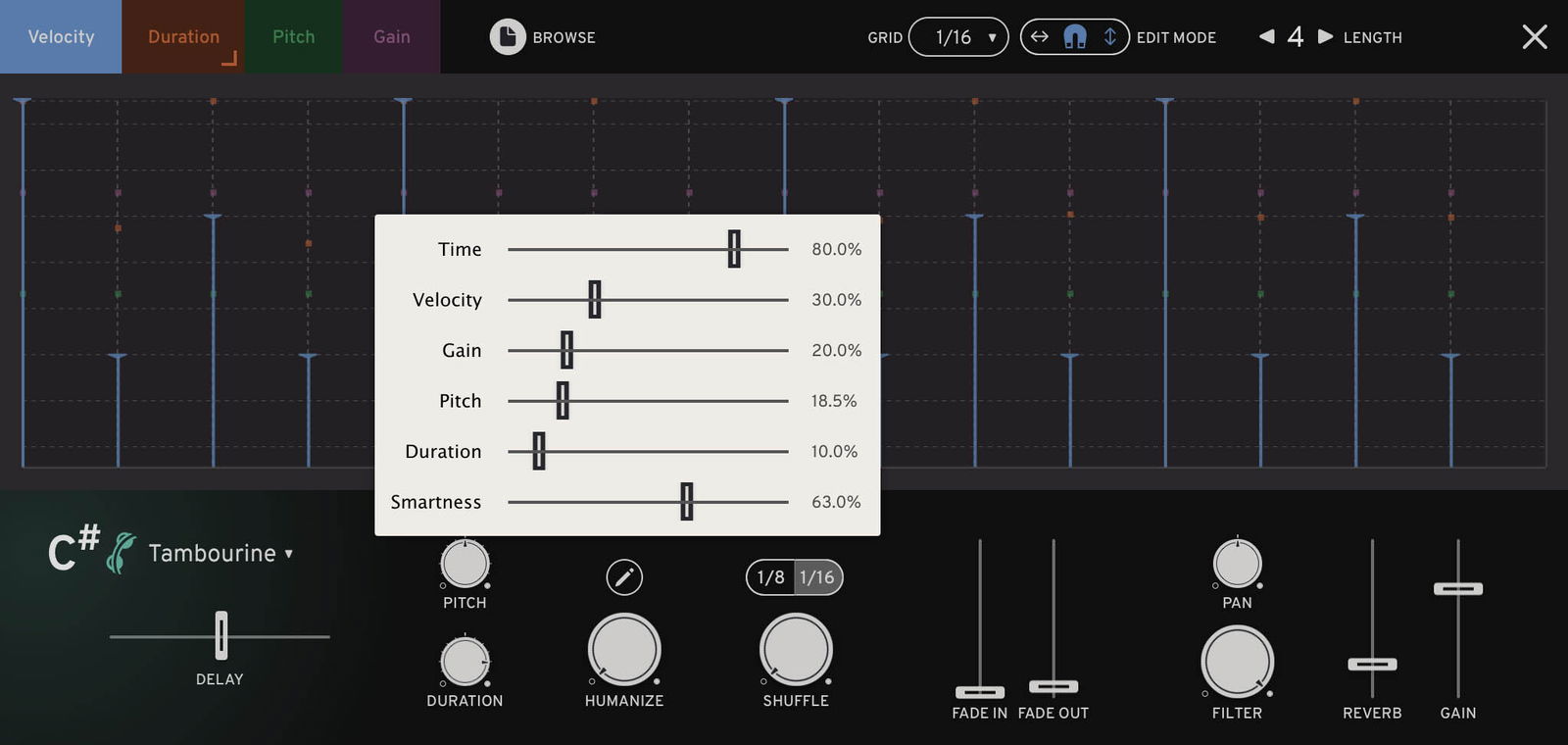This screenshot has width=1568, height=745.
Task: Select the Pitch tab
Action: (x=293, y=36)
